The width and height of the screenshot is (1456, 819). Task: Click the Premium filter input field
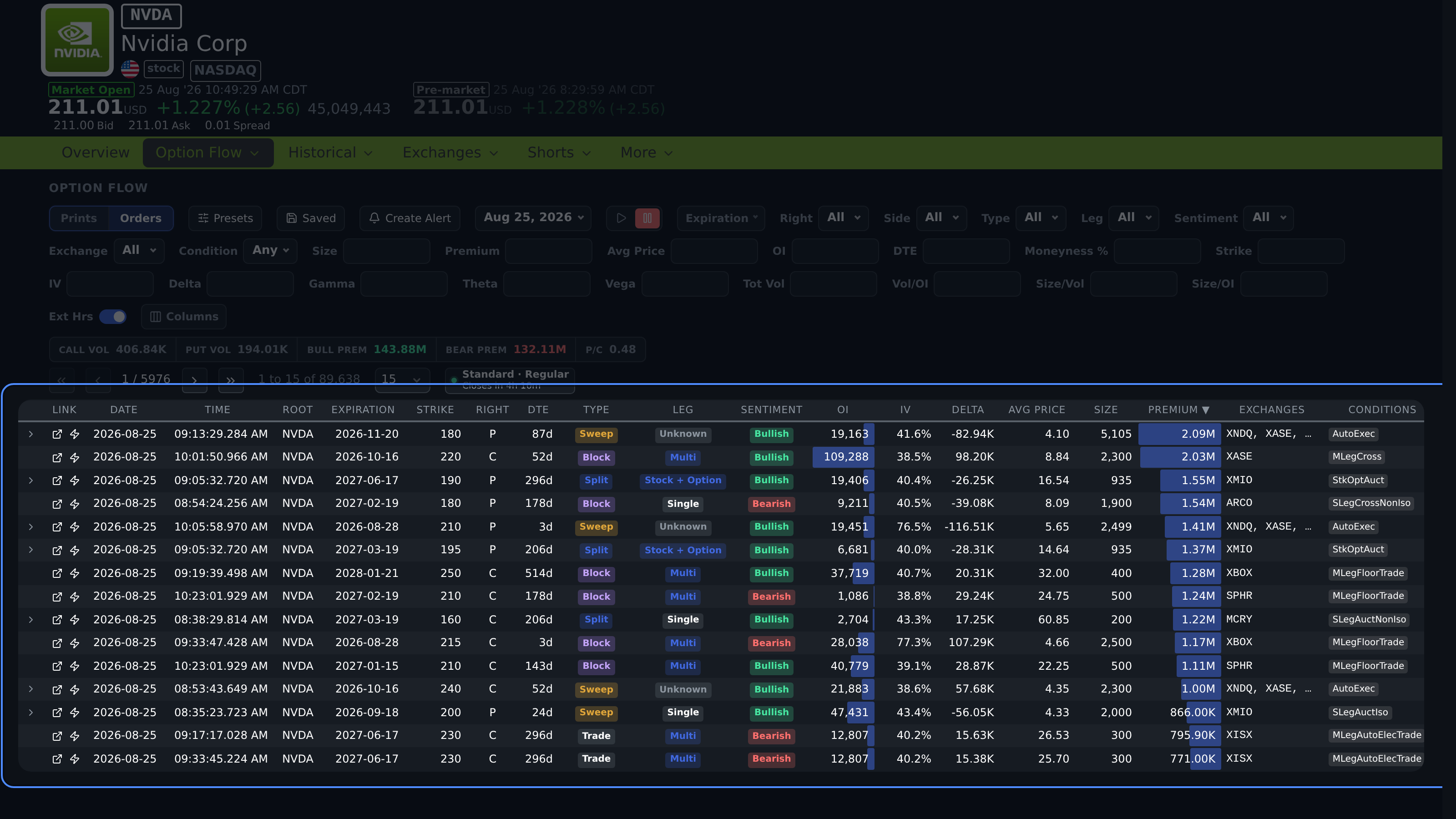click(548, 251)
